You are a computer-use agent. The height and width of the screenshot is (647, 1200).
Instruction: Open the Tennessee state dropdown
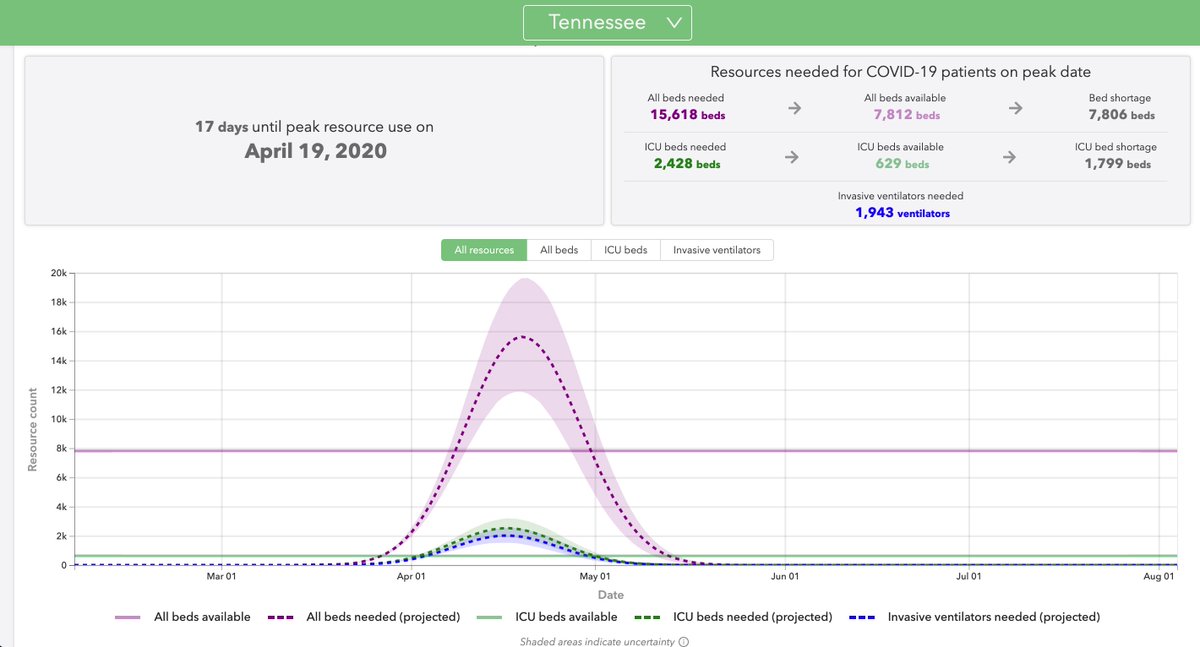click(x=607, y=22)
